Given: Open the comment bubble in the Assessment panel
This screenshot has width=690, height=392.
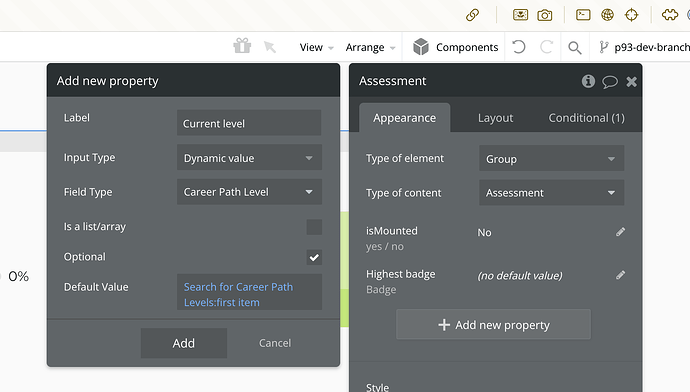Looking at the screenshot, I should 610,81.
